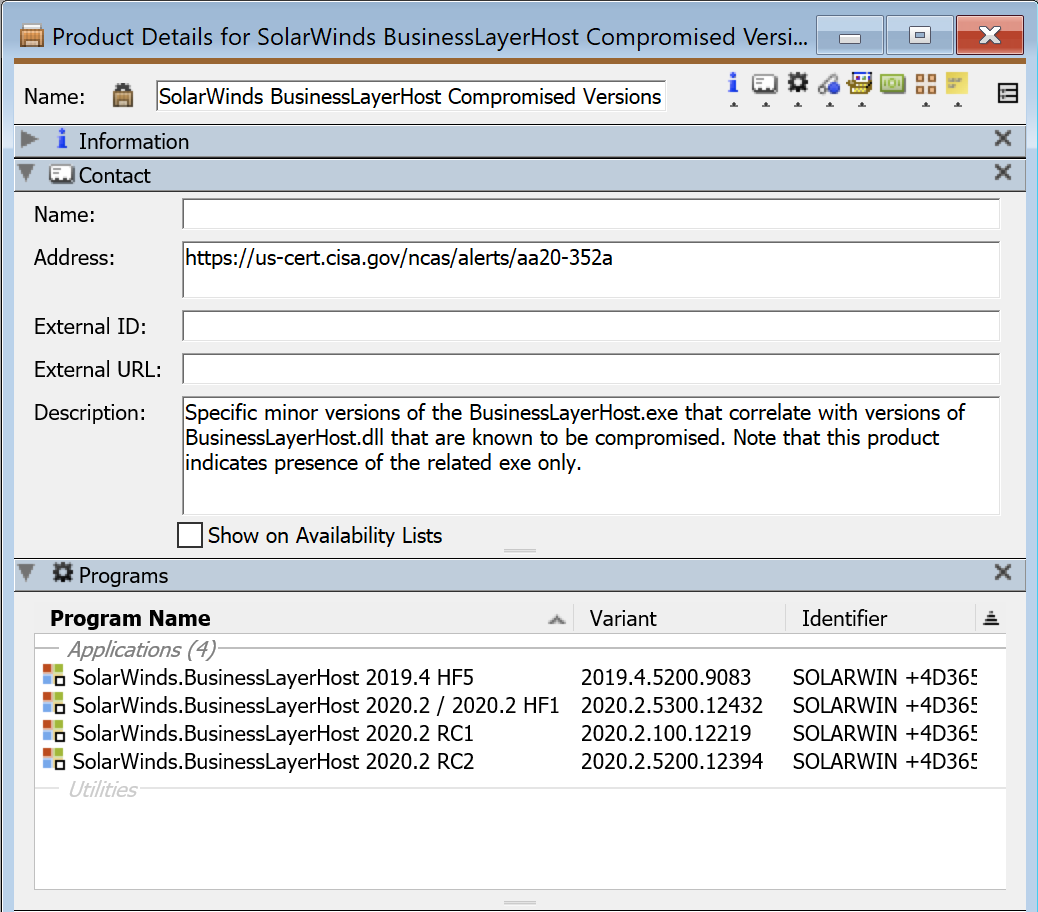
Task: Click the SOLARWIN identifier cell for 2019.4 HF5
Action: click(x=884, y=677)
